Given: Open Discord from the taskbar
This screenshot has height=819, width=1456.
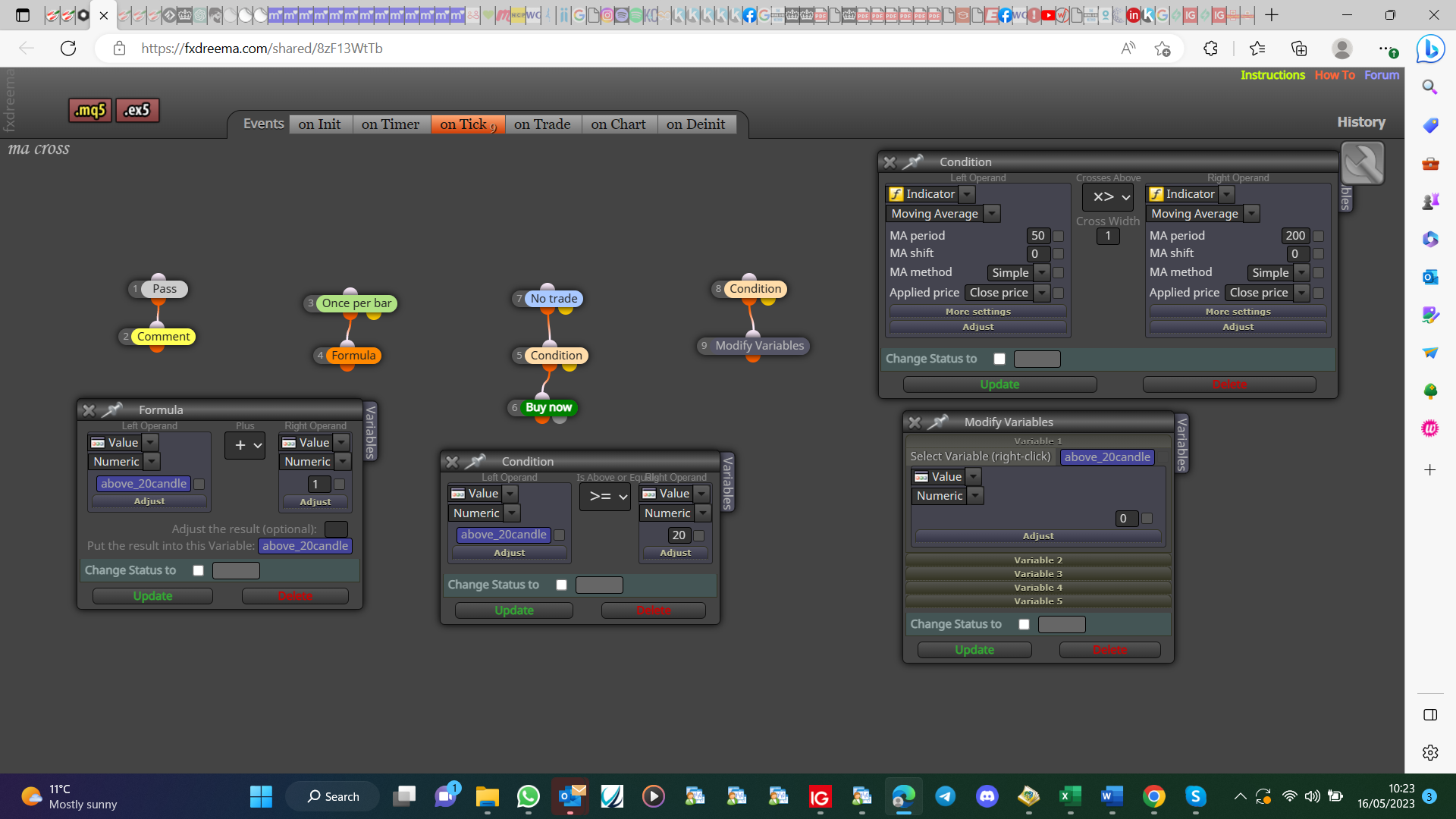Looking at the screenshot, I should coord(987,796).
